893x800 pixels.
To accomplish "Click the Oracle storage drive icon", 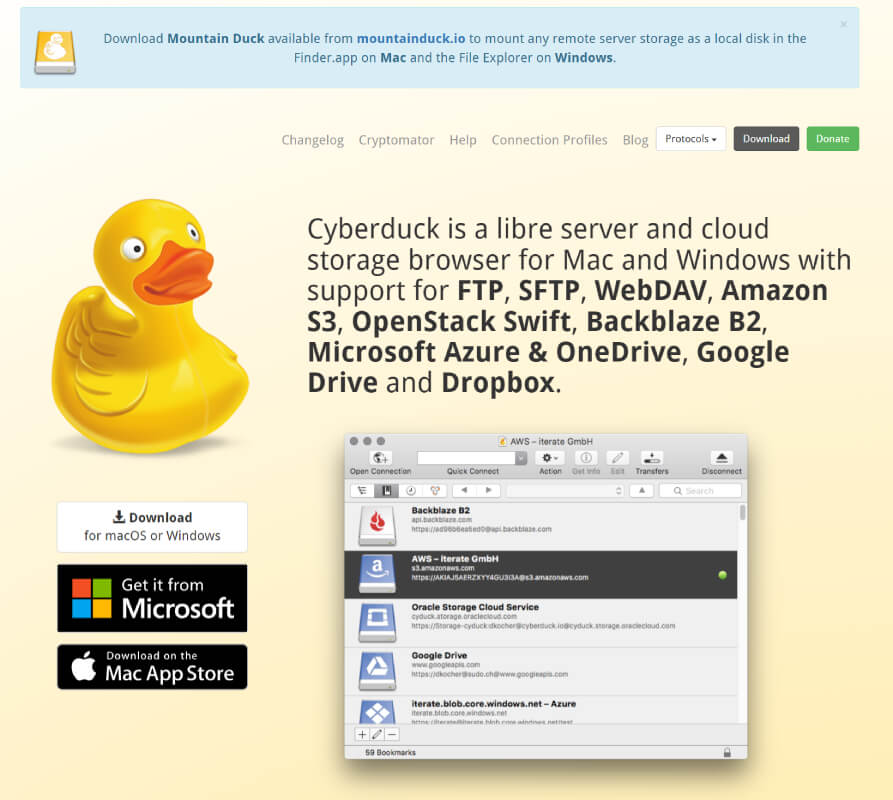I will (377, 622).
